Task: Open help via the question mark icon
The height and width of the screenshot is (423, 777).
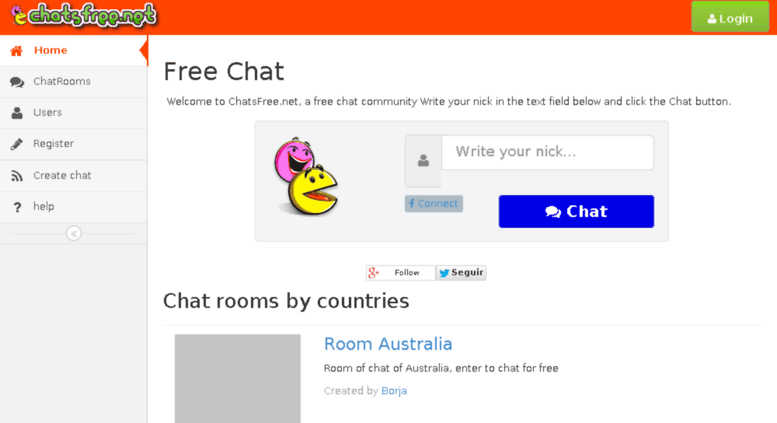Action: [17, 207]
